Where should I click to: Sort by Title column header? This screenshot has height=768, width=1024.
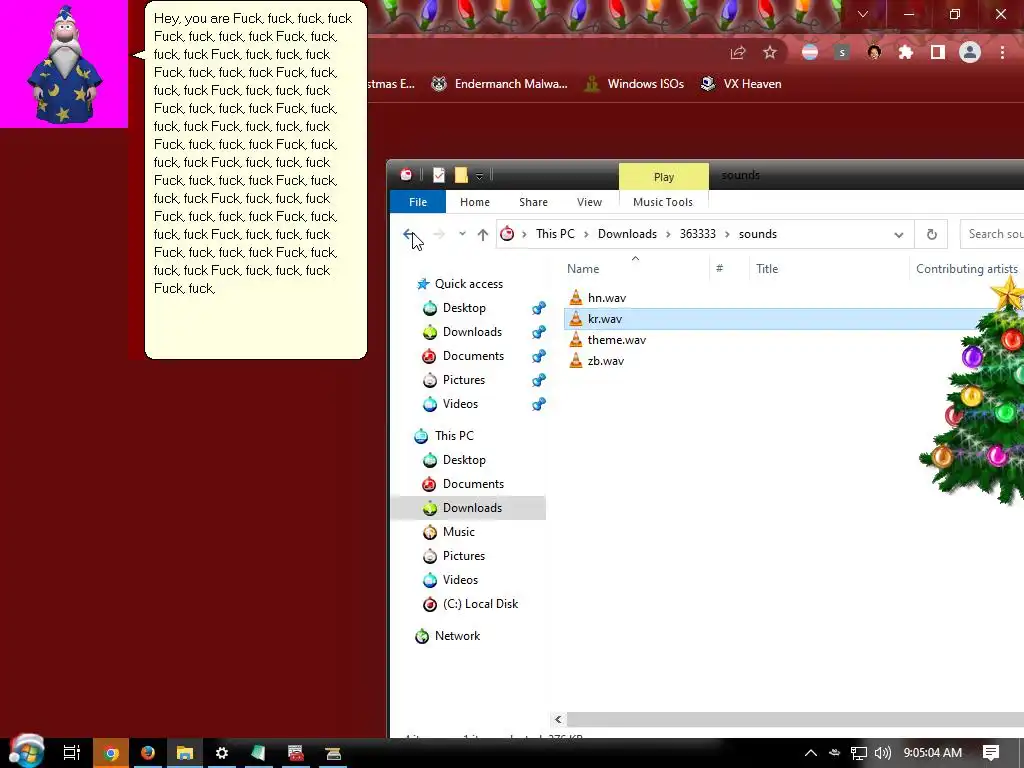pyautogui.click(x=767, y=268)
